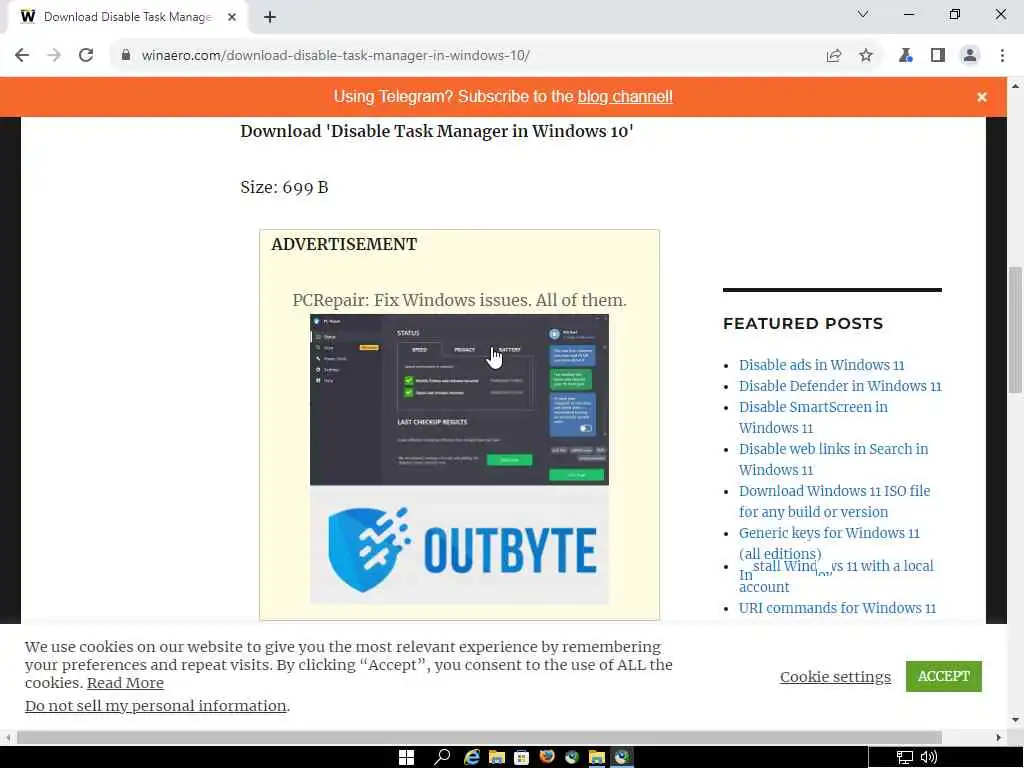Close the Download Disable Task Manager tab
This screenshot has height=768, width=1024.
(x=232, y=17)
